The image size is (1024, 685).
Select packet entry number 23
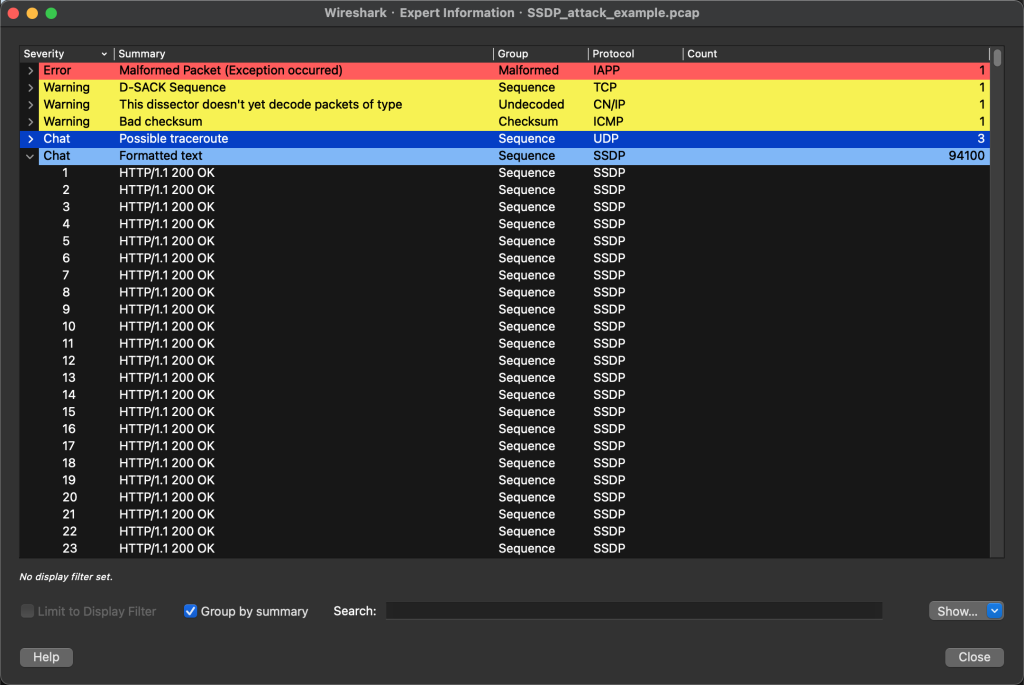[505, 549]
